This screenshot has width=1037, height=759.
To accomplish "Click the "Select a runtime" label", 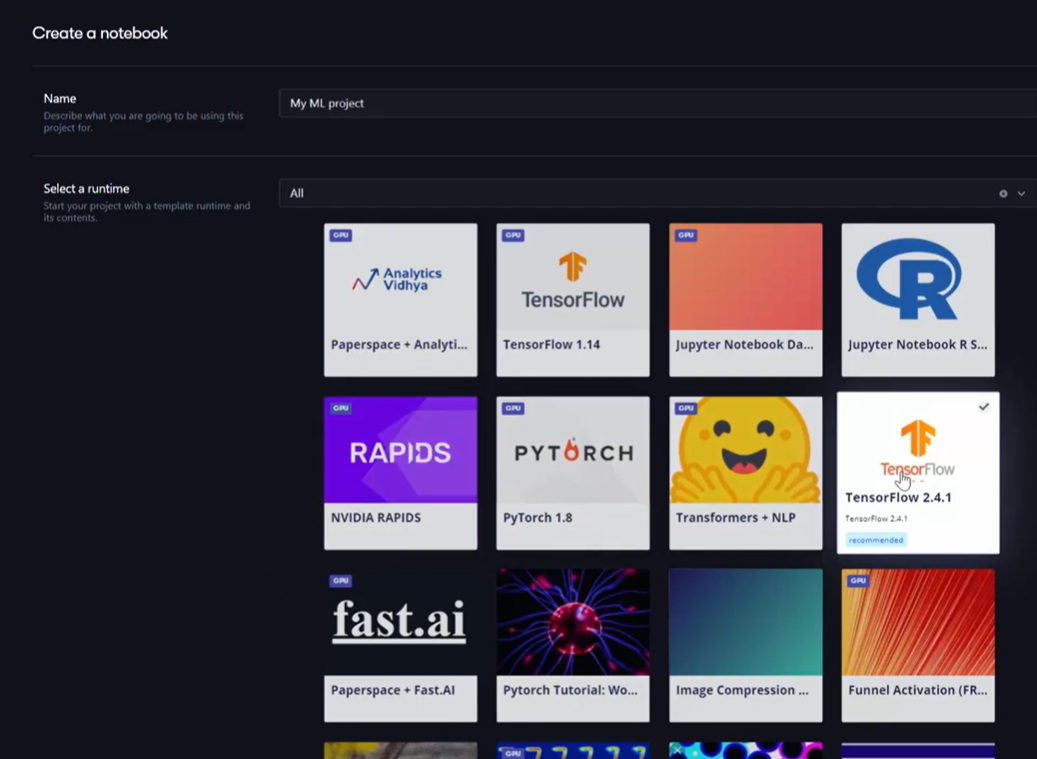I will click(x=87, y=188).
